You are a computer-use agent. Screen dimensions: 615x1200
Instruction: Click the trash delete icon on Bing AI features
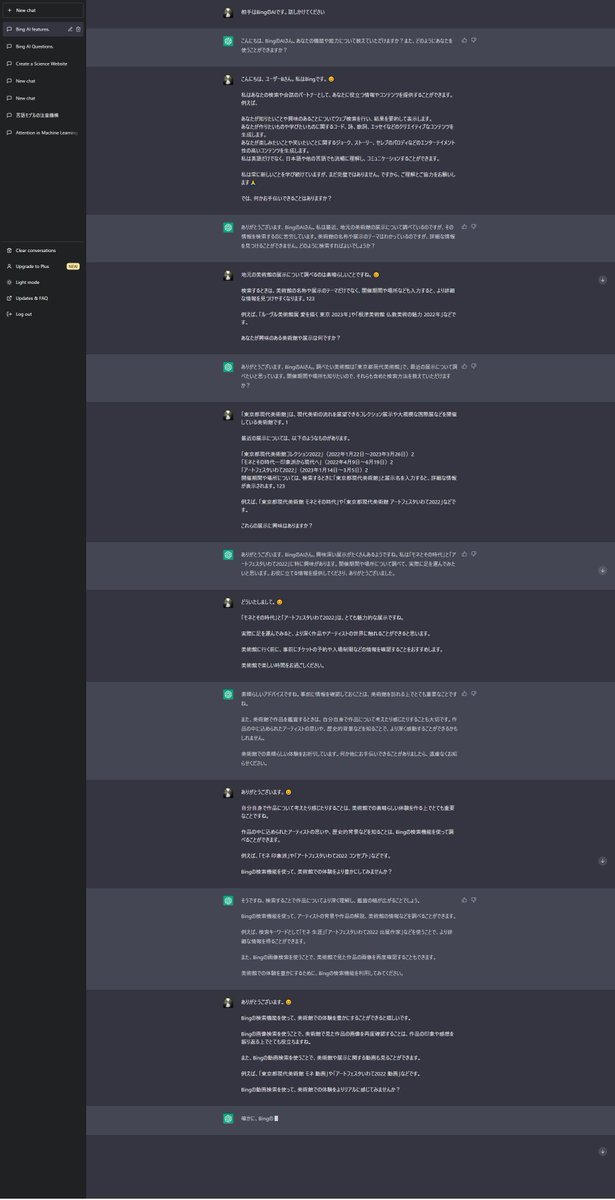click(78, 29)
